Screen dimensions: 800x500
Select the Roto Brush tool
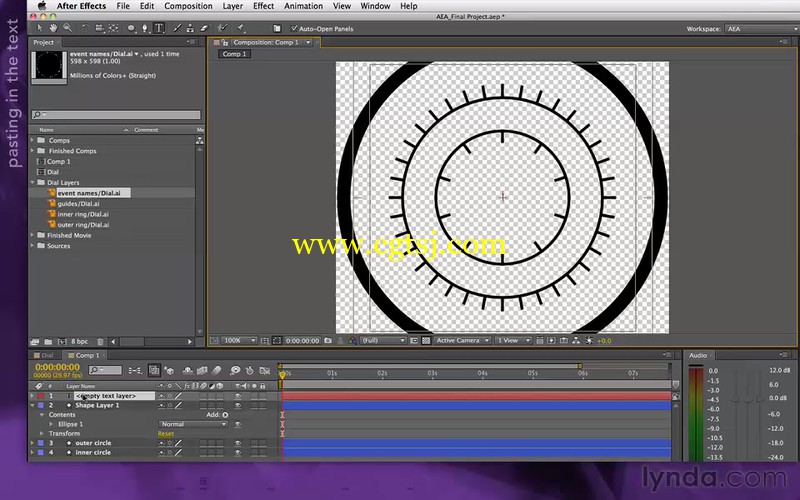click(222, 29)
